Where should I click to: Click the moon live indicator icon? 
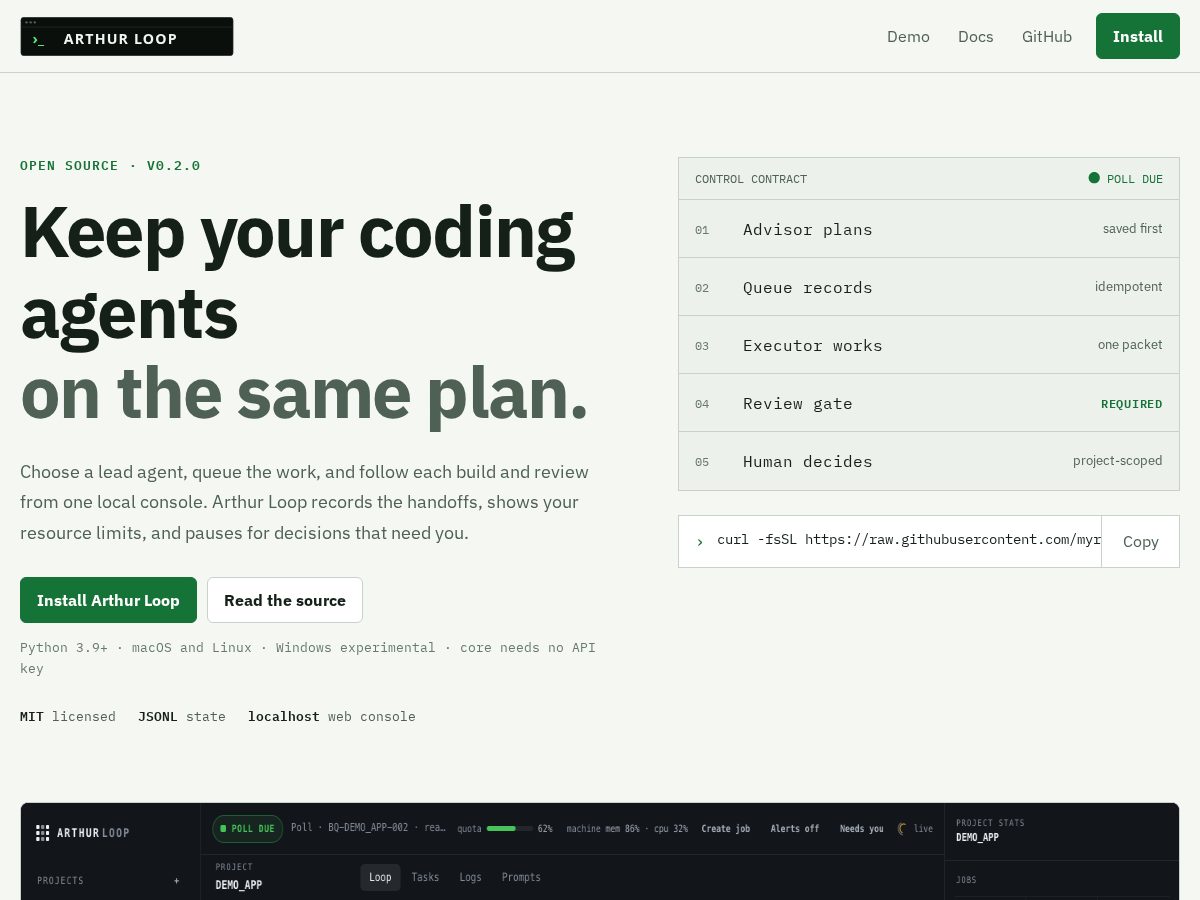click(x=902, y=829)
